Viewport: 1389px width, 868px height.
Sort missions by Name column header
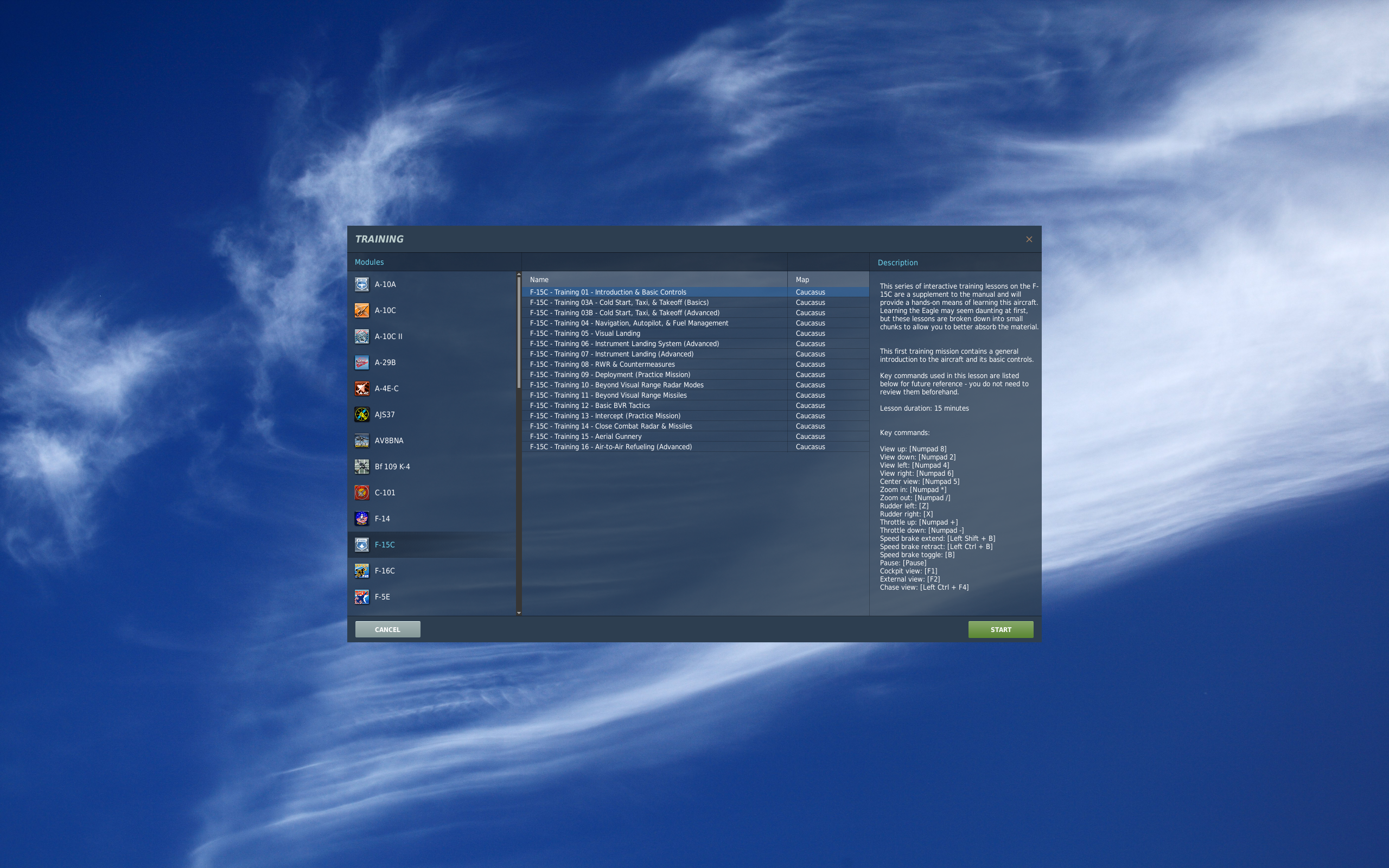(654, 279)
